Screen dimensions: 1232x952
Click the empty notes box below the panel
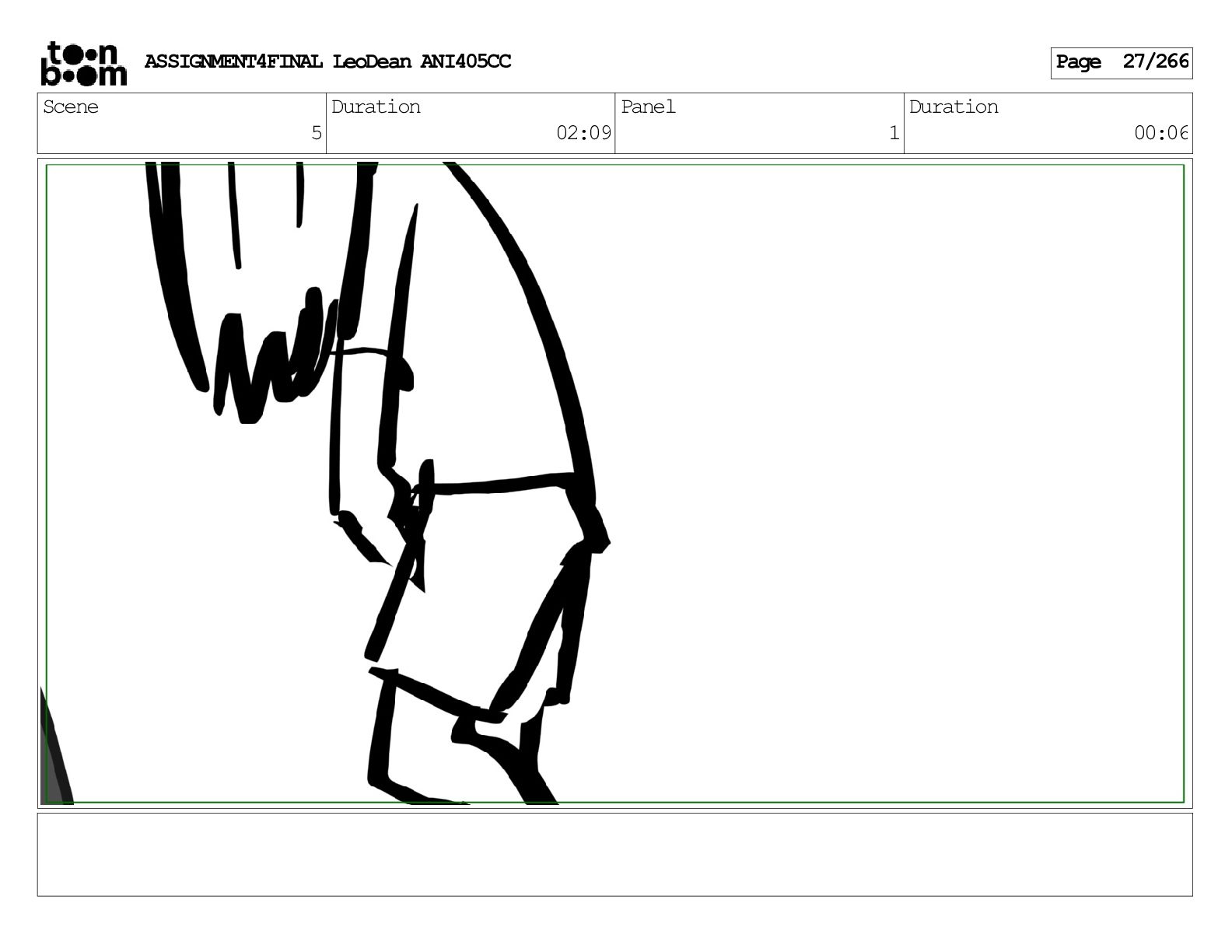point(614,854)
